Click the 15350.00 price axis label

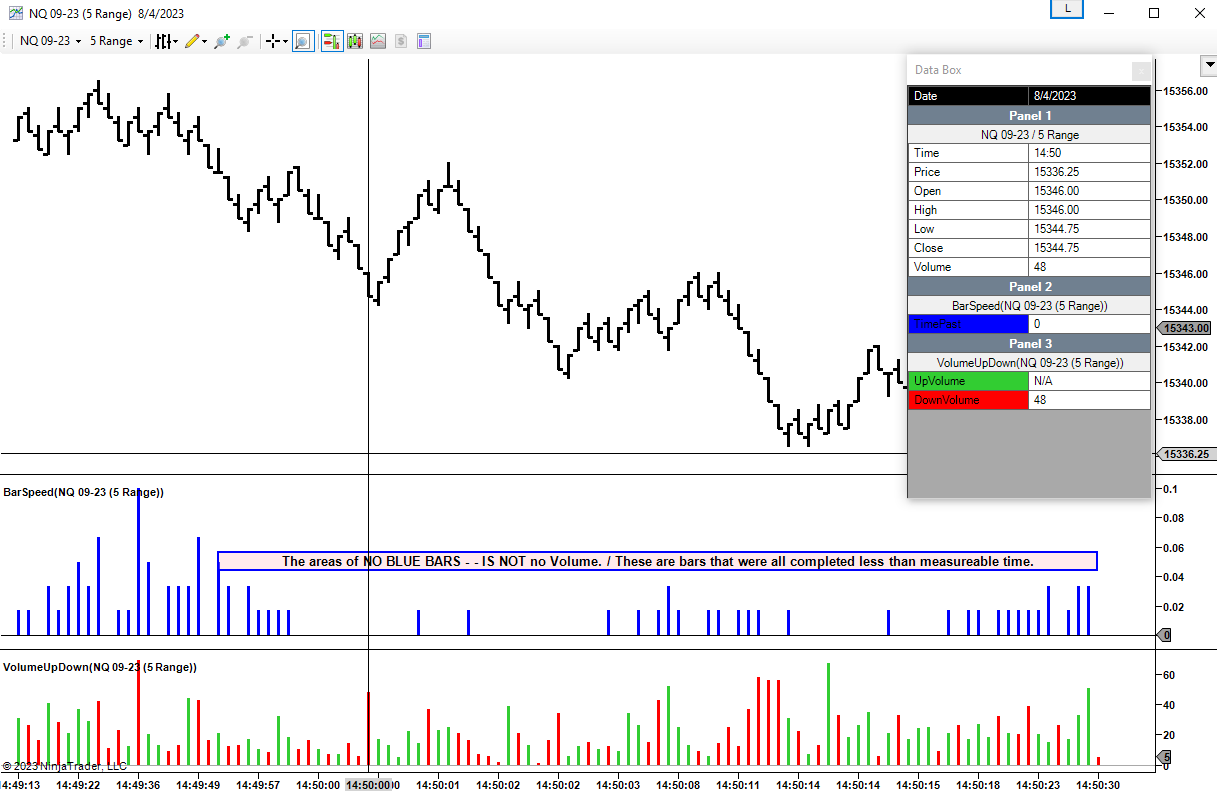click(x=1186, y=200)
